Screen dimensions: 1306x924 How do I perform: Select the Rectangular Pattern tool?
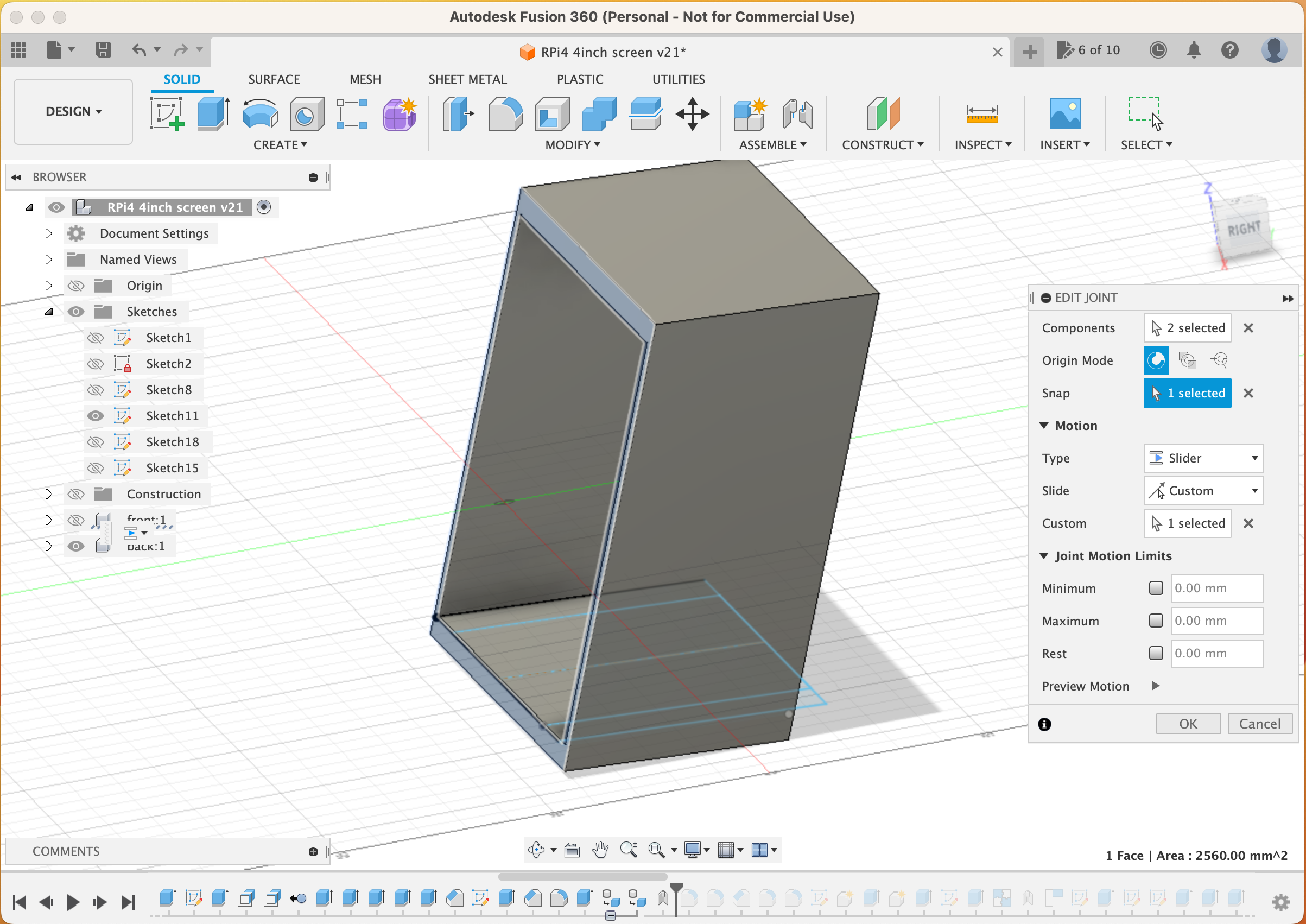(352, 113)
